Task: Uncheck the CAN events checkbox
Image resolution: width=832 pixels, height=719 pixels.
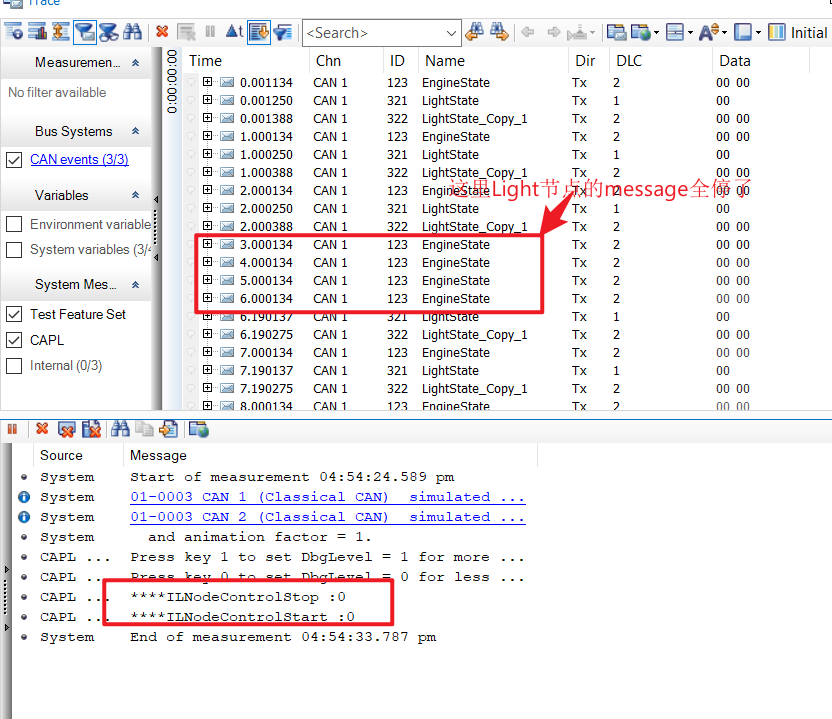Action: pos(14,160)
